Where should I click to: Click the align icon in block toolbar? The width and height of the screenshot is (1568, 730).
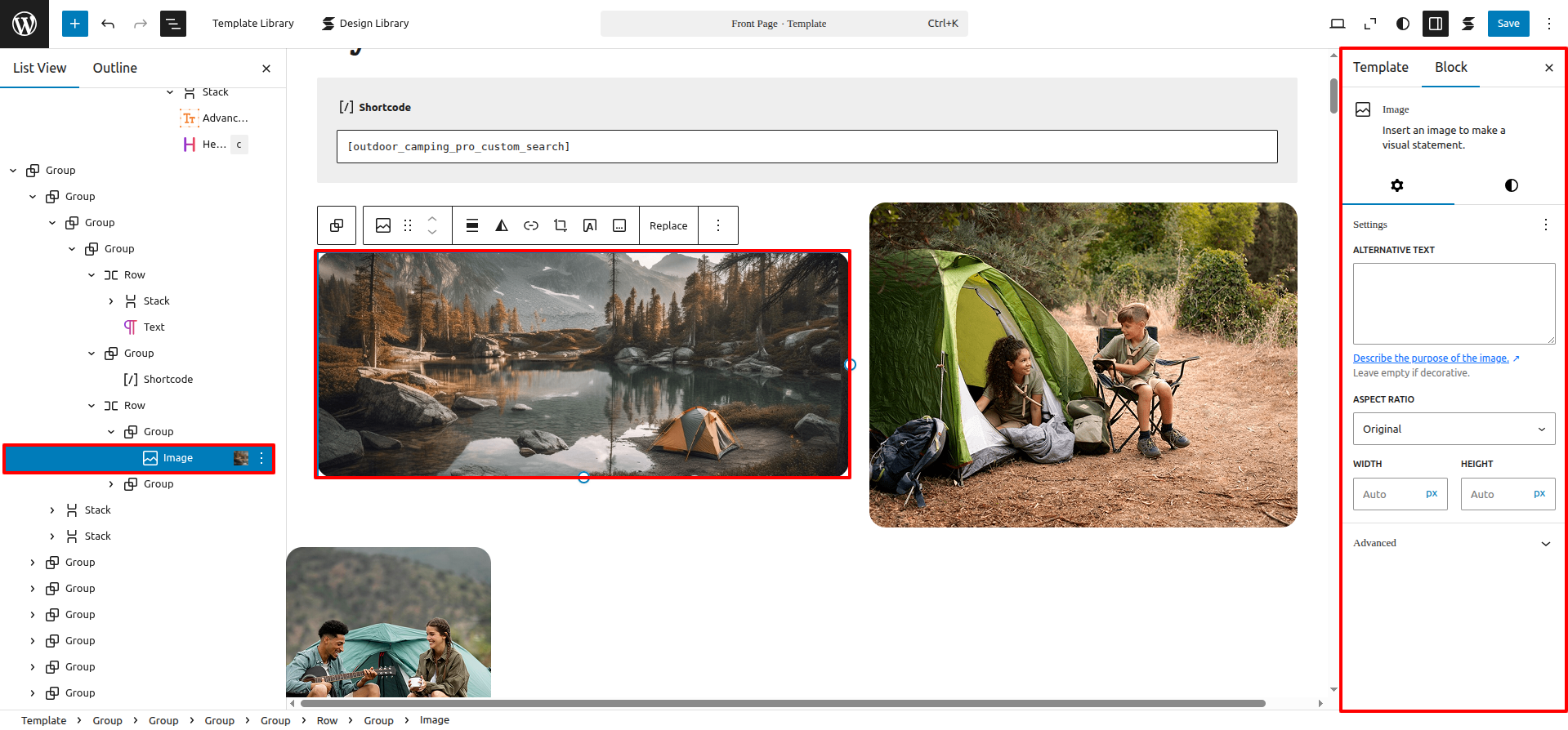click(472, 225)
